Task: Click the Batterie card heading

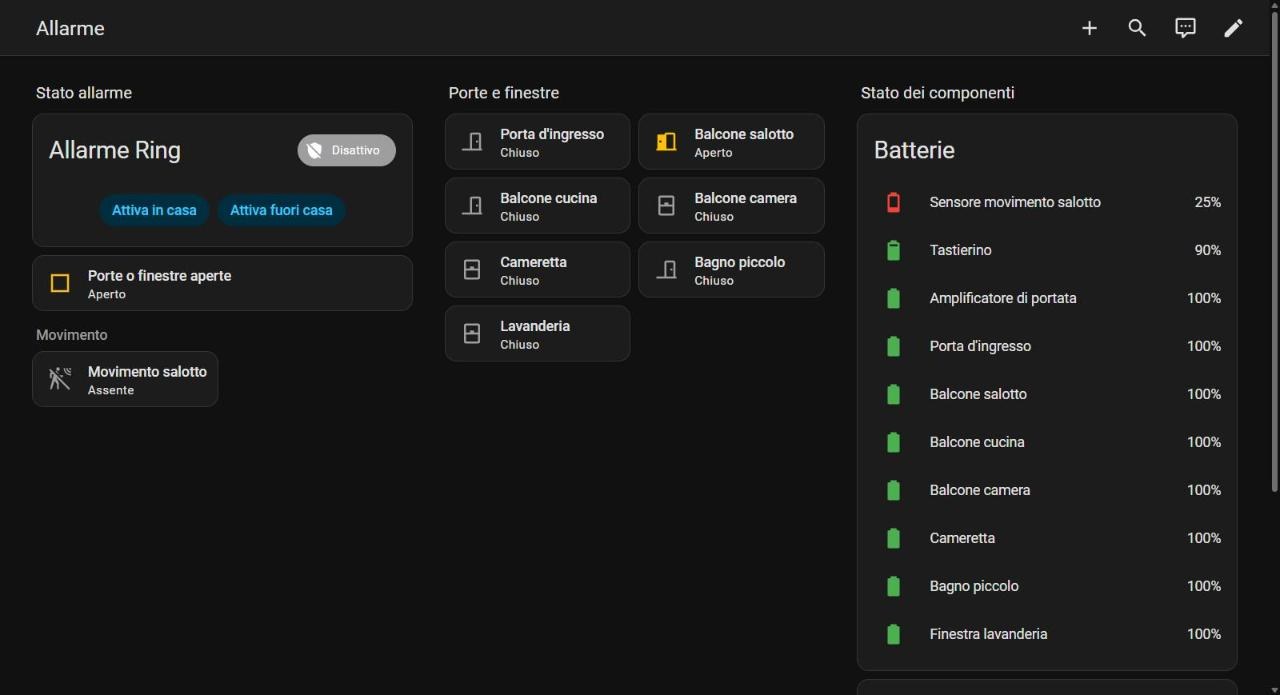Action: tap(914, 150)
